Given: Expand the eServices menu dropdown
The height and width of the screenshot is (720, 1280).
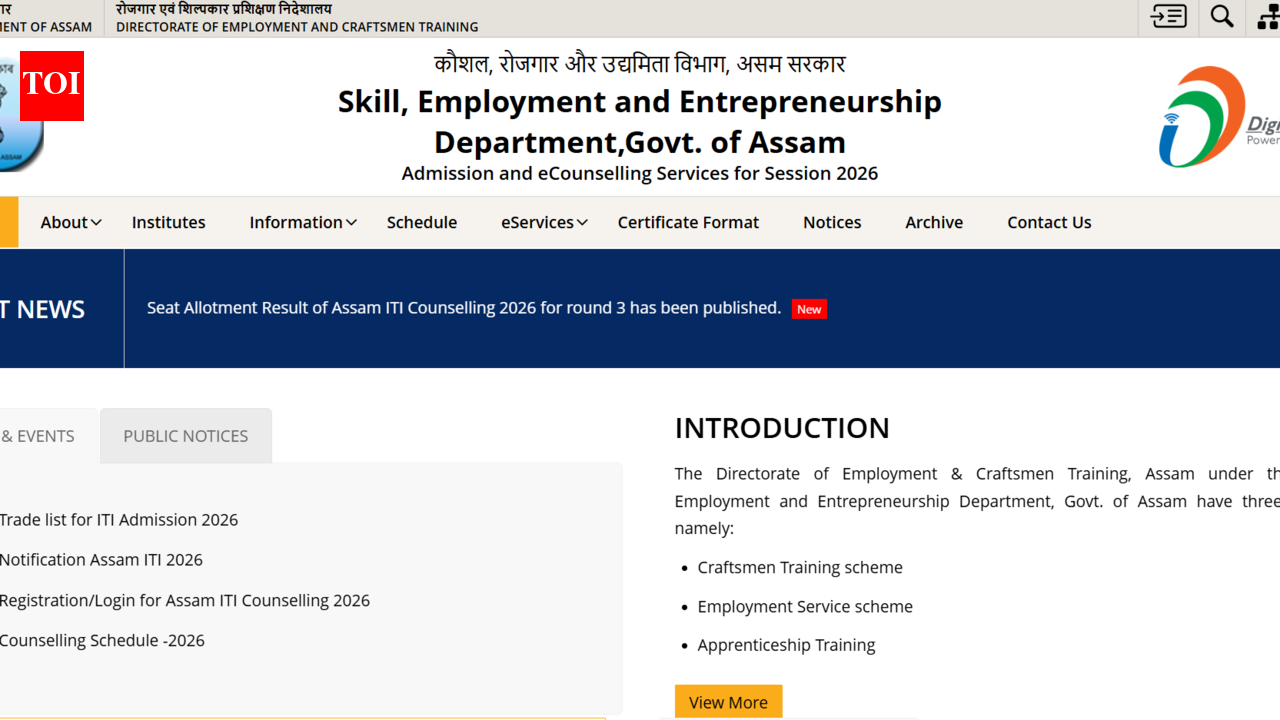Looking at the screenshot, I should (x=544, y=223).
